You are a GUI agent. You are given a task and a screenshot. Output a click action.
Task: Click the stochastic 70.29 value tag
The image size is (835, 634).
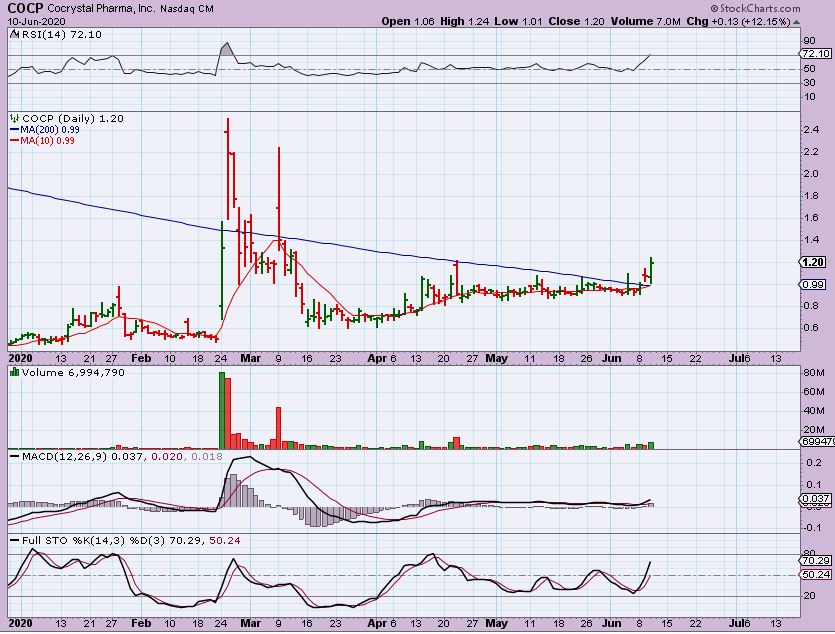coord(814,562)
